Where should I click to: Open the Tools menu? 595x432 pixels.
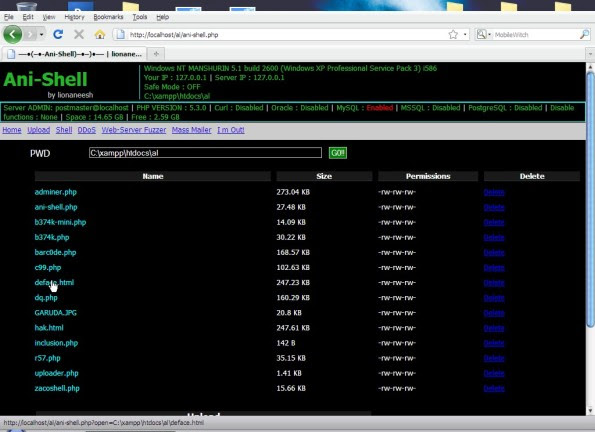[140, 17]
